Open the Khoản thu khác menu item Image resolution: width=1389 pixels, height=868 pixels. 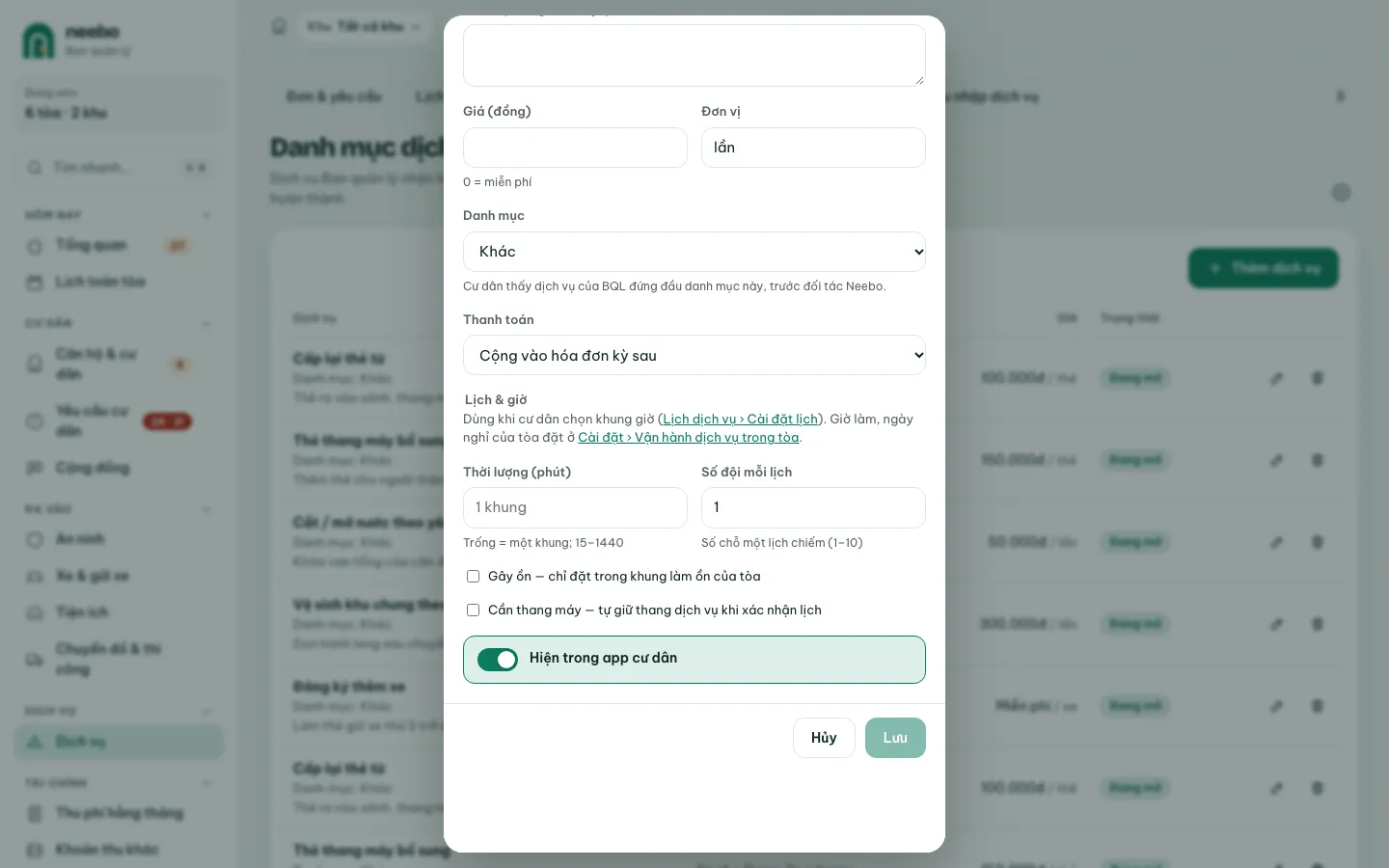coord(120,850)
